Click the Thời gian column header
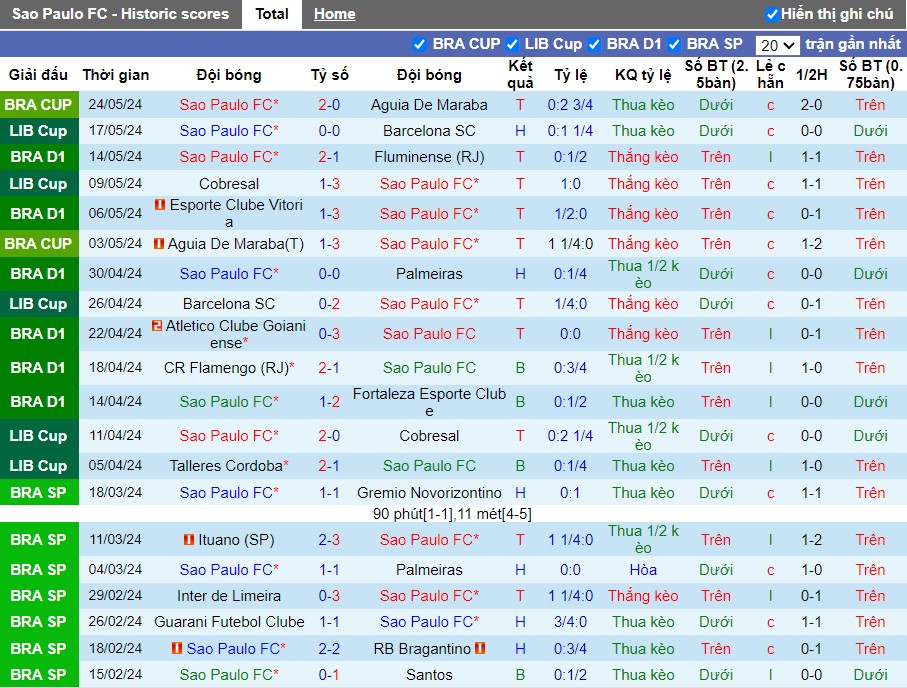 click(116, 75)
